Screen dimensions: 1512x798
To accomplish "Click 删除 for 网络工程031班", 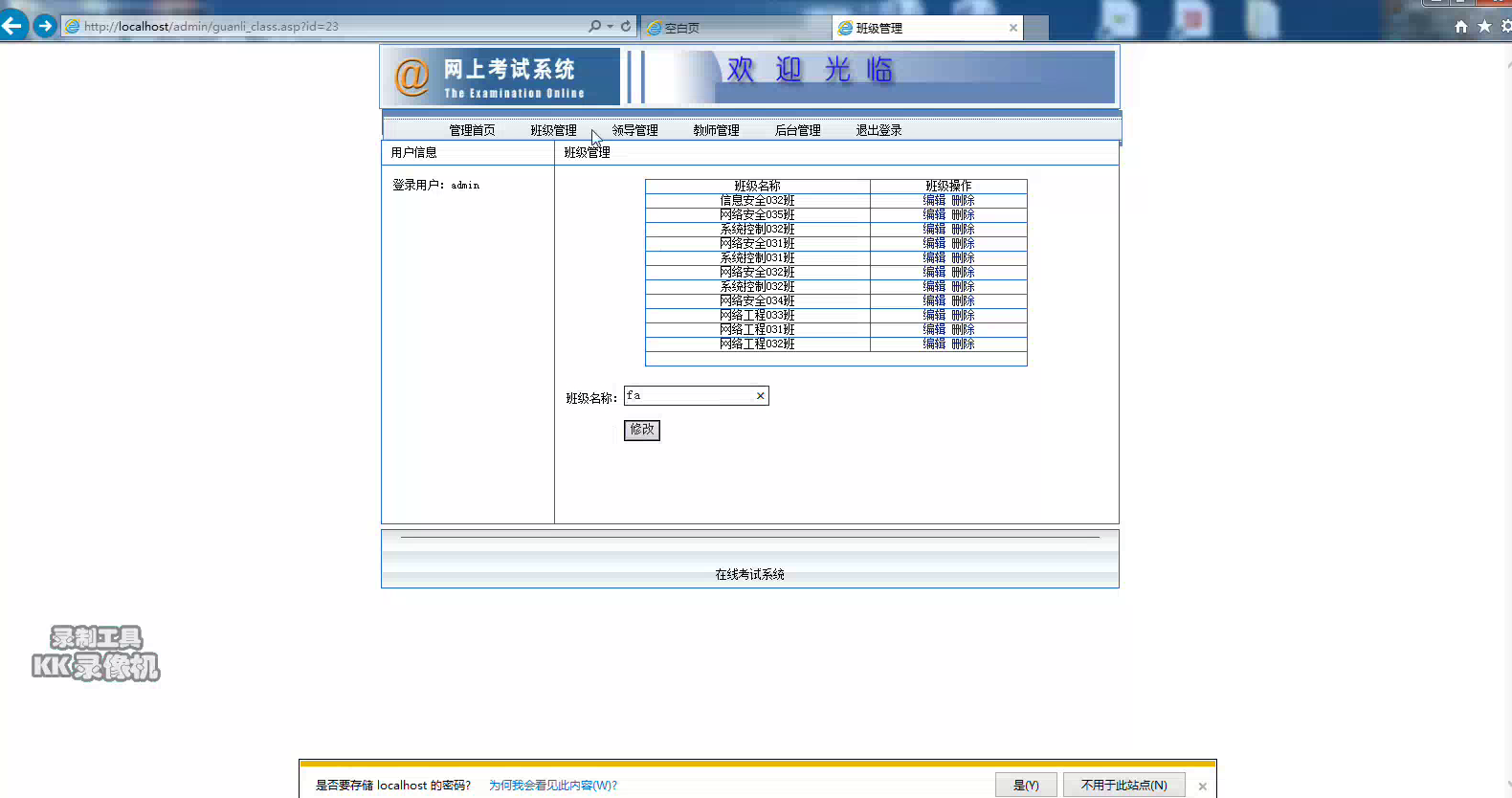I will 963,329.
